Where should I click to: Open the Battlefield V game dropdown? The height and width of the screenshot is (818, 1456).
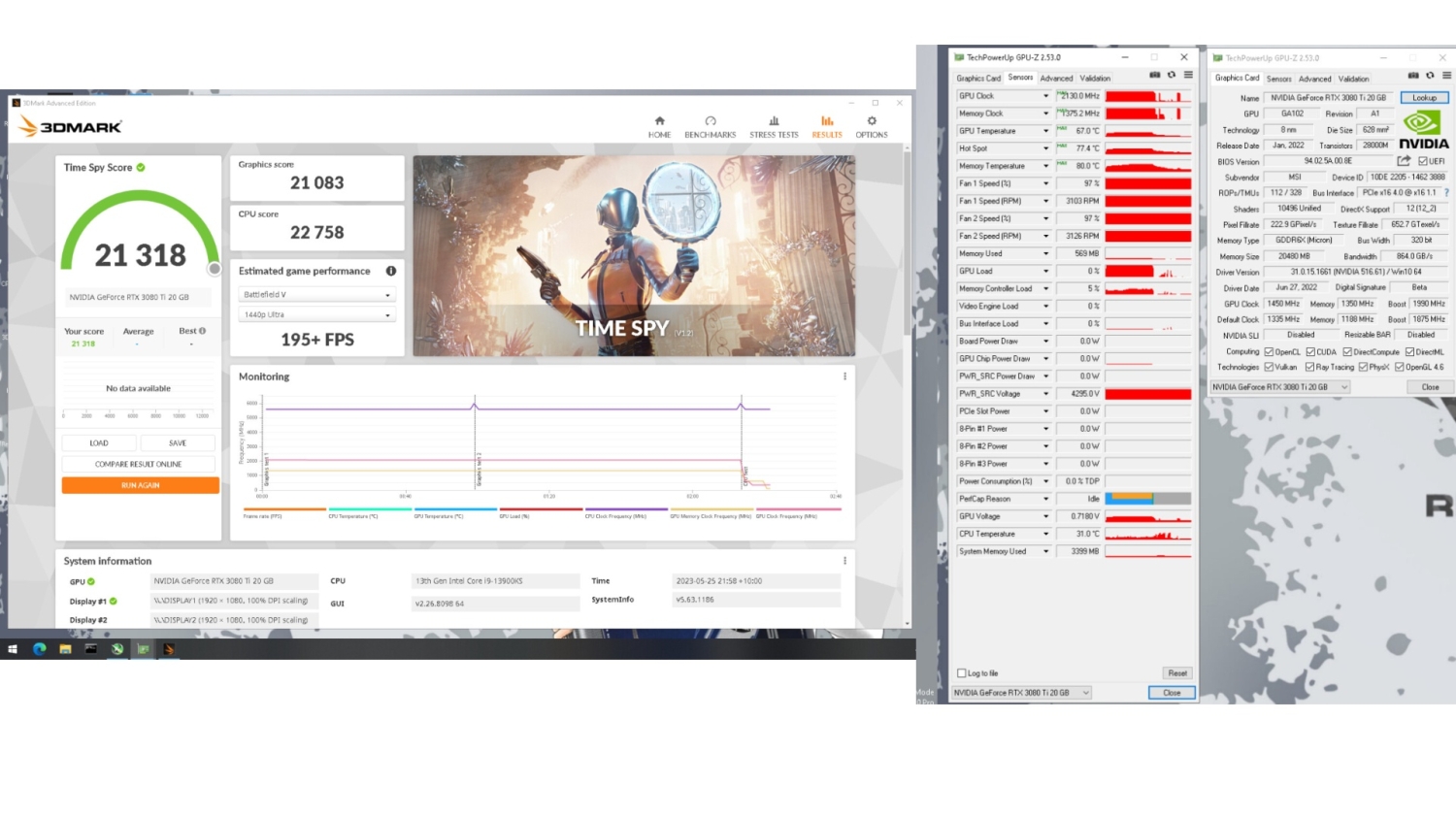tap(316, 294)
